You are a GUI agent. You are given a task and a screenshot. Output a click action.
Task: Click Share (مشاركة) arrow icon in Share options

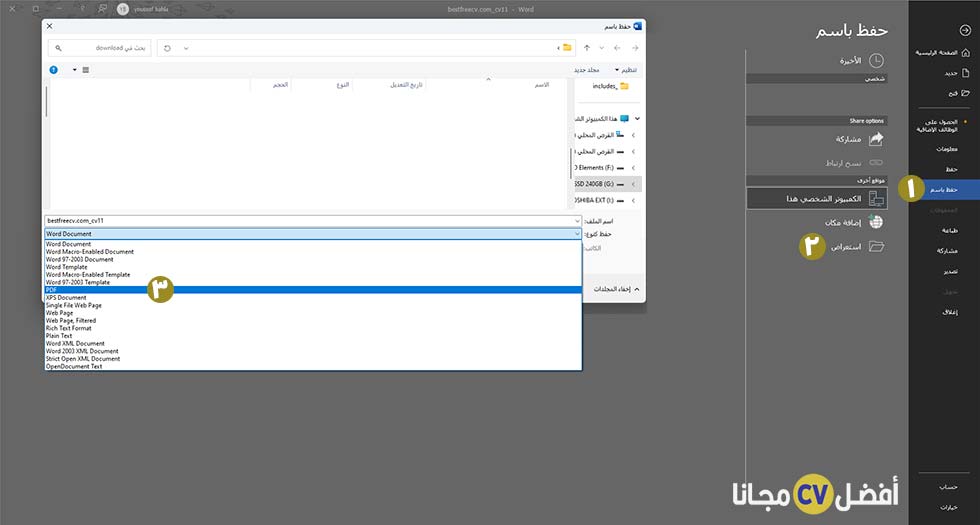coord(876,139)
